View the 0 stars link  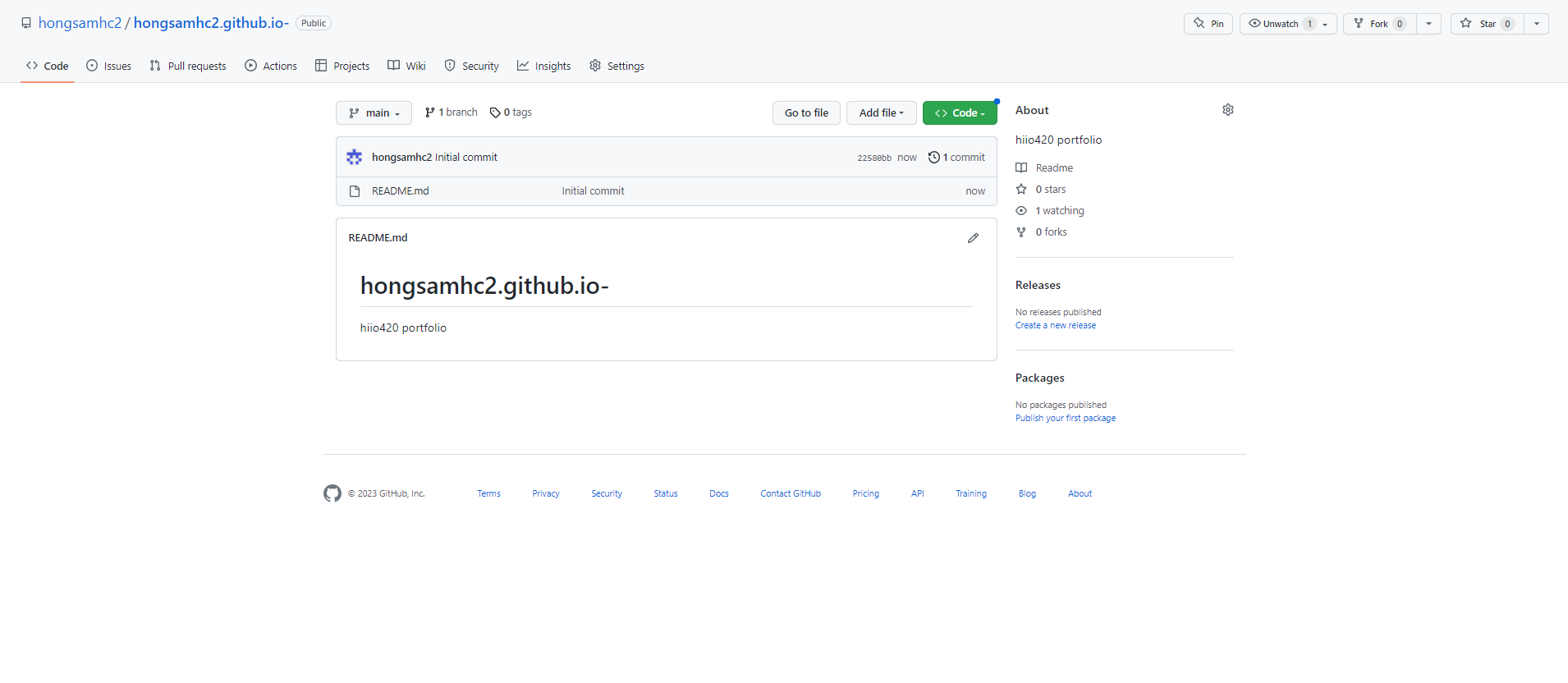pyautogui.click(x=1041, y=189)
